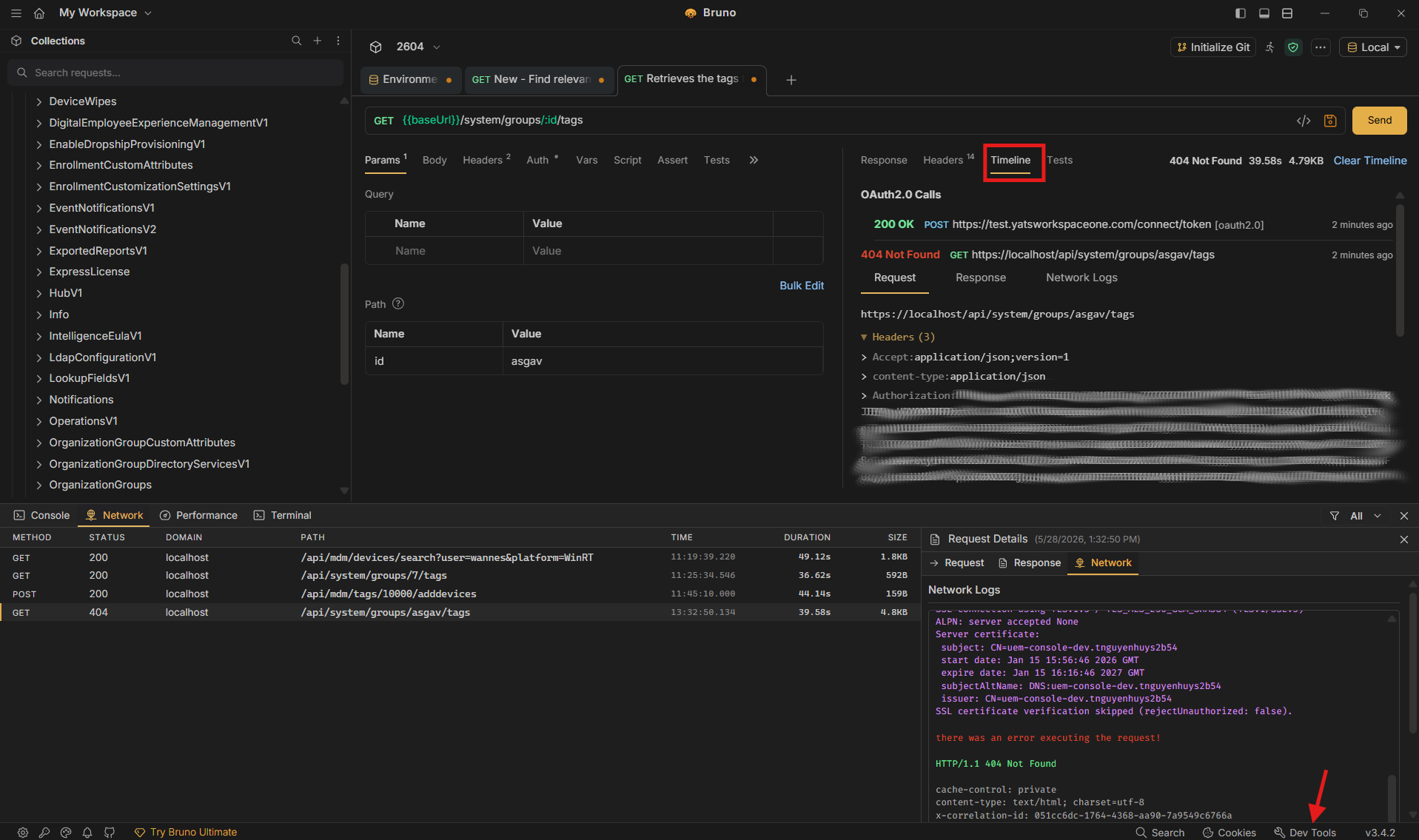Collapse the Headers (3) section
Viewport: 1419px width, 840px height.
[864, 337]
